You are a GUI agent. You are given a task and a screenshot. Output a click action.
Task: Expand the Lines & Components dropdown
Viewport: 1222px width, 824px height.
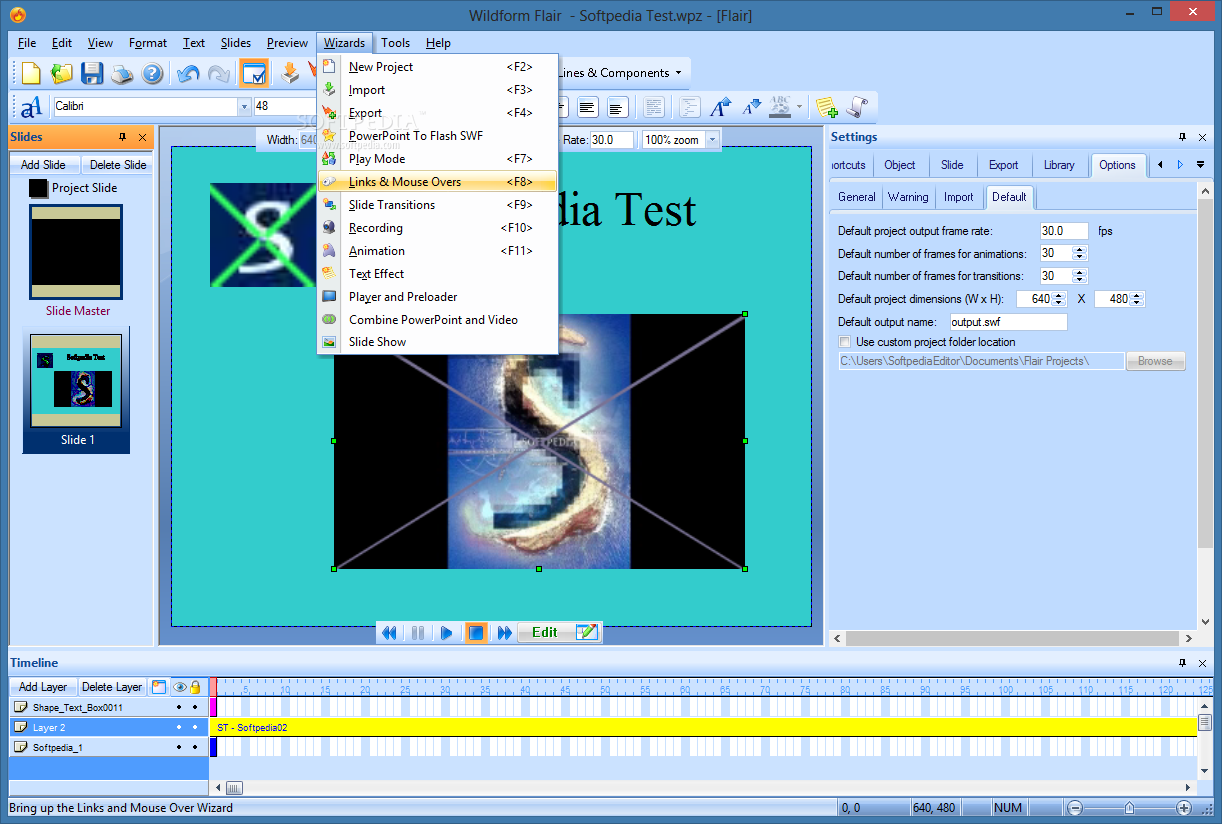click(x=678, y=73)
